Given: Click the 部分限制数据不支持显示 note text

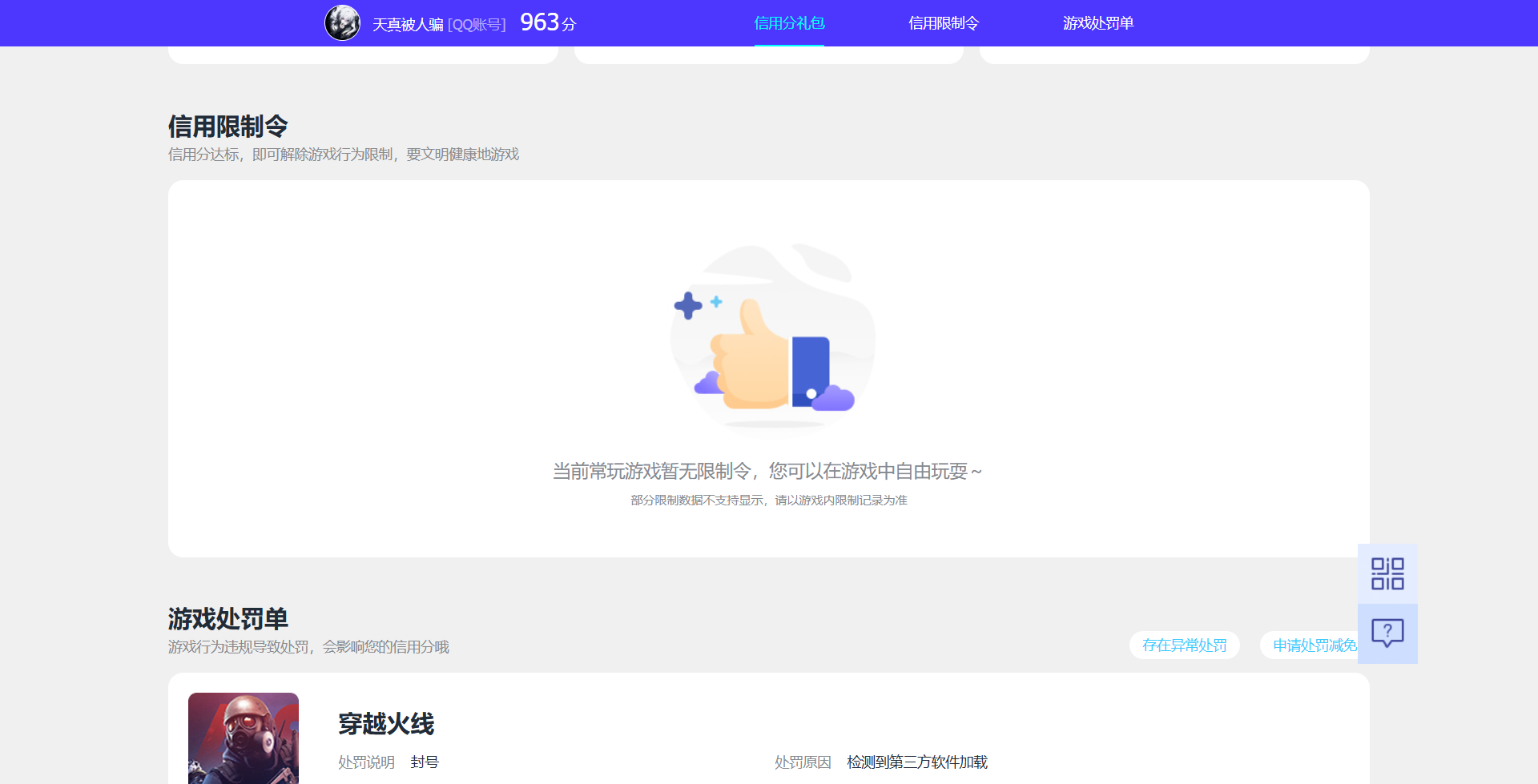Looking at the screenshot, I should 769,499.
